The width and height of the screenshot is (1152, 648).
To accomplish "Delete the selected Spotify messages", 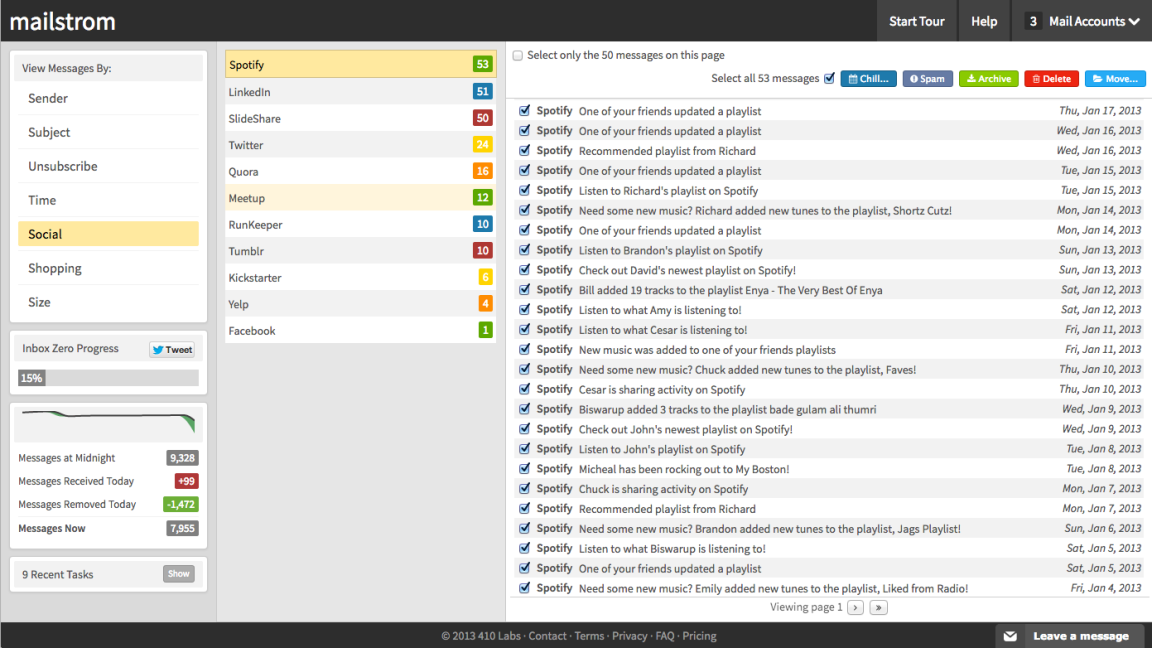I will [1051, 78].
